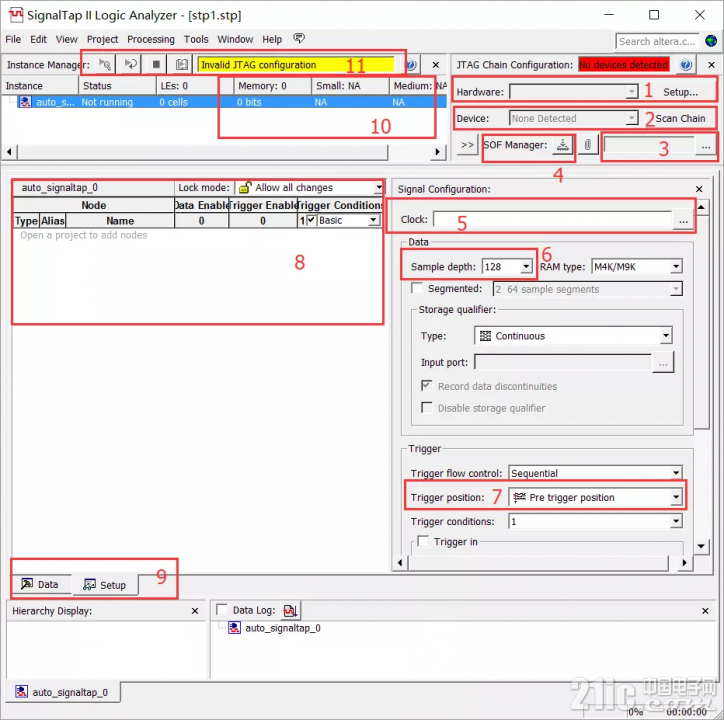Viewport: 724px width, 720px height.
Task: Close the Signal Configuration panel
Action: [x=699, y=189]
